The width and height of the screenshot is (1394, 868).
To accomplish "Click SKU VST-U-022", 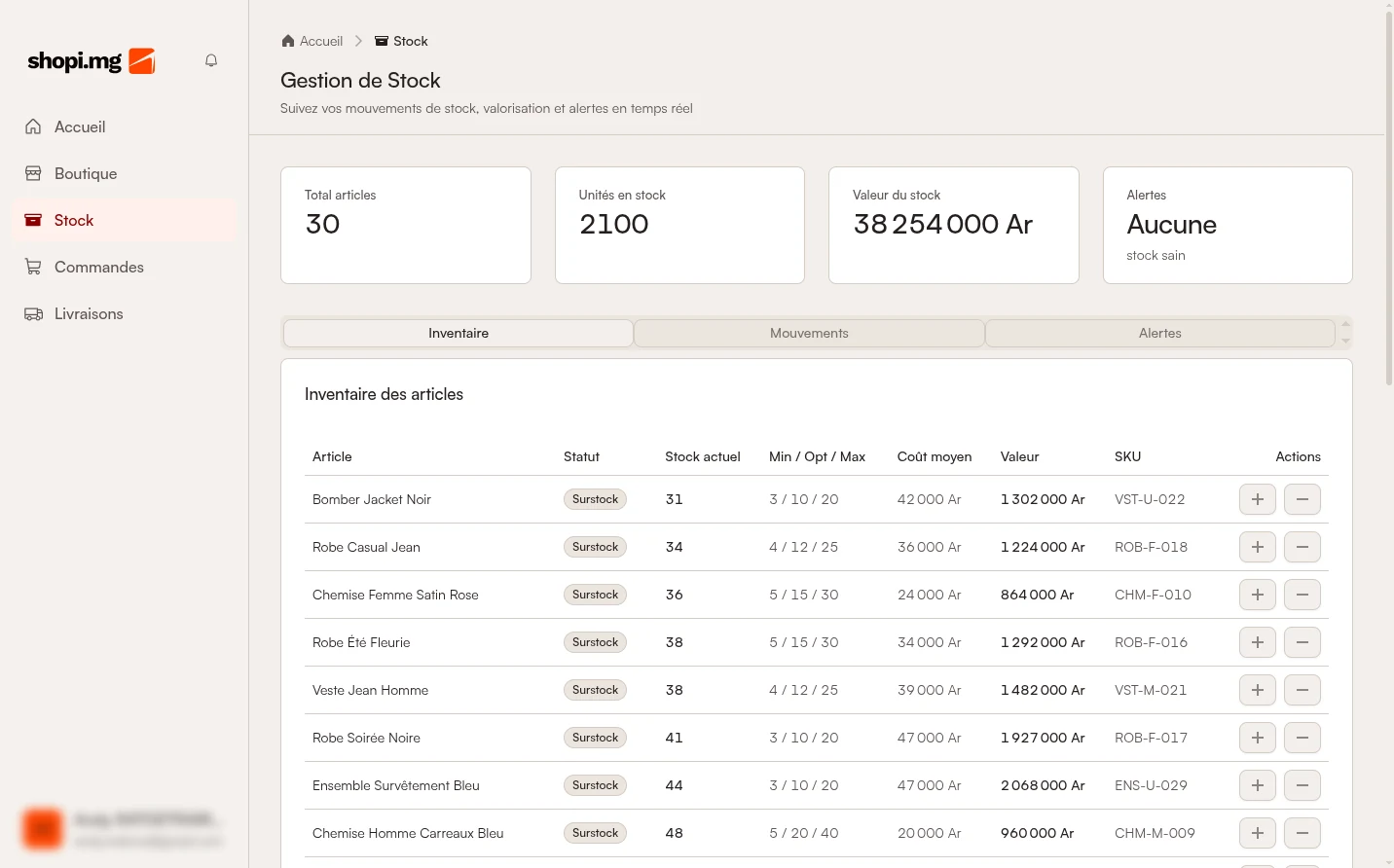I will 1150,499.
